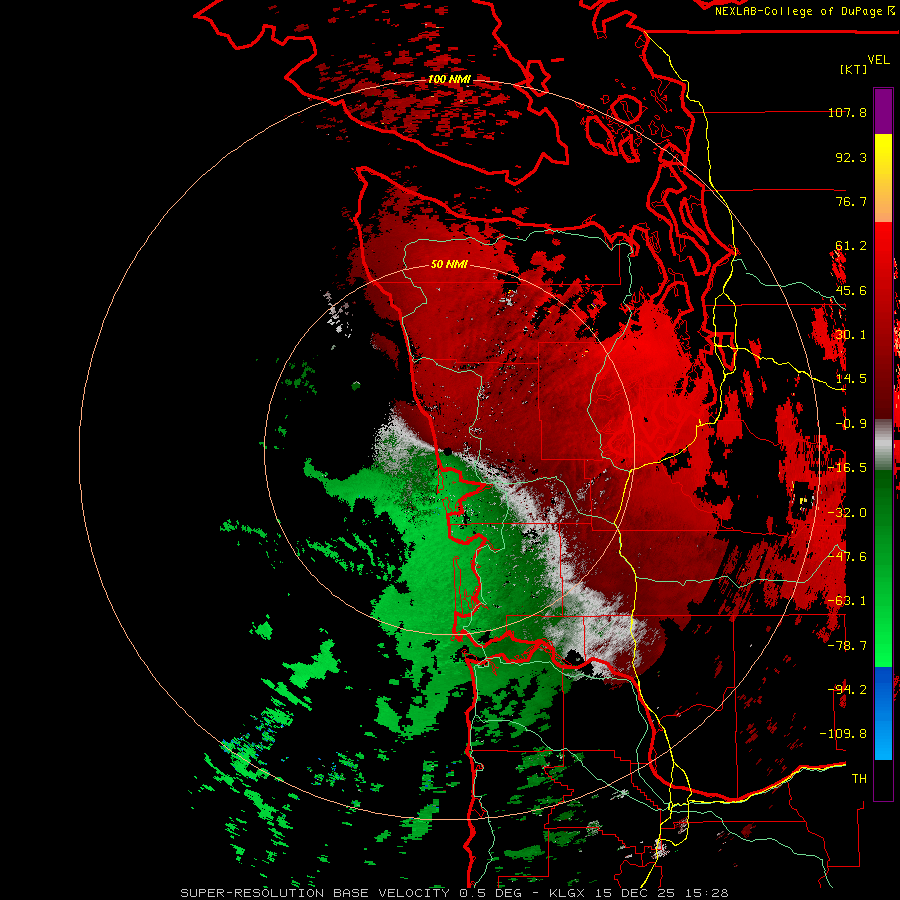900x900 pixels.
Task: Select the -32.0 scale value
Action: click(847, 513)
